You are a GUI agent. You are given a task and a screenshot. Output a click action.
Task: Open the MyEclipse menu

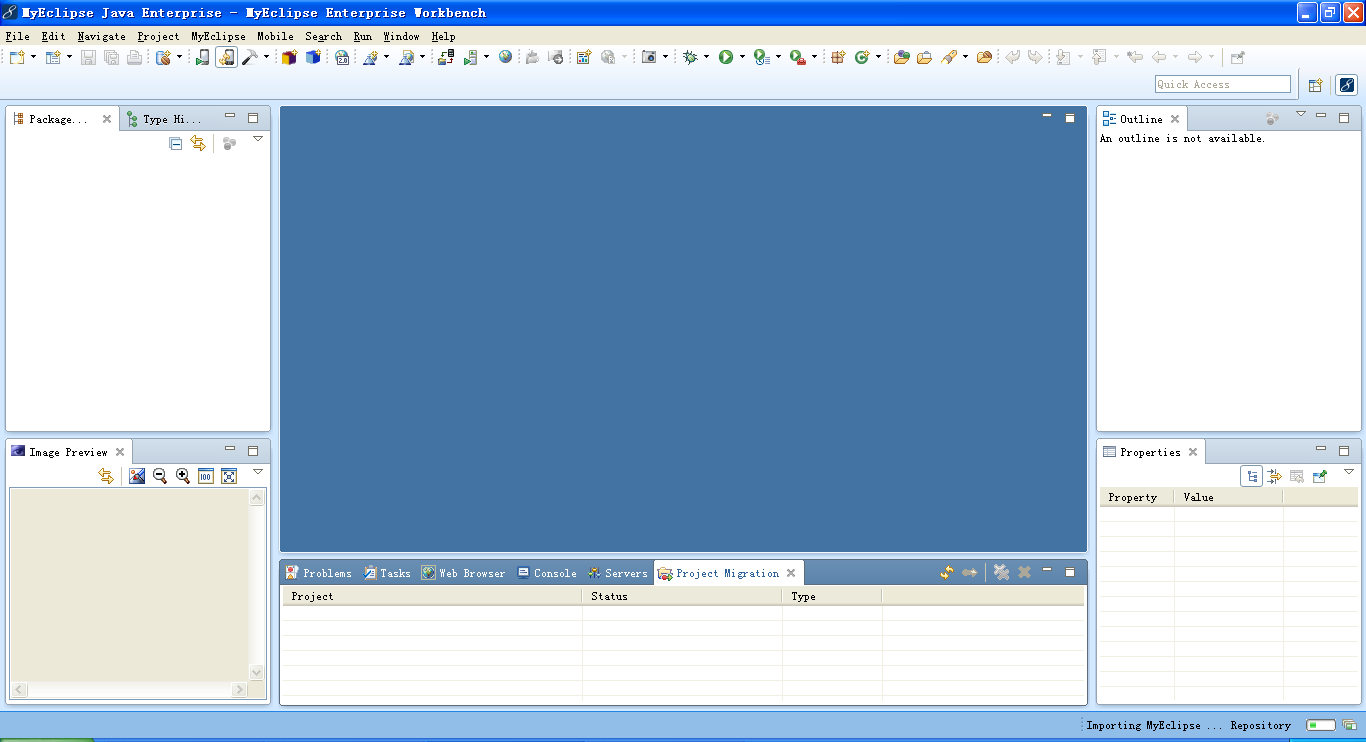click(x=218, y=36)
